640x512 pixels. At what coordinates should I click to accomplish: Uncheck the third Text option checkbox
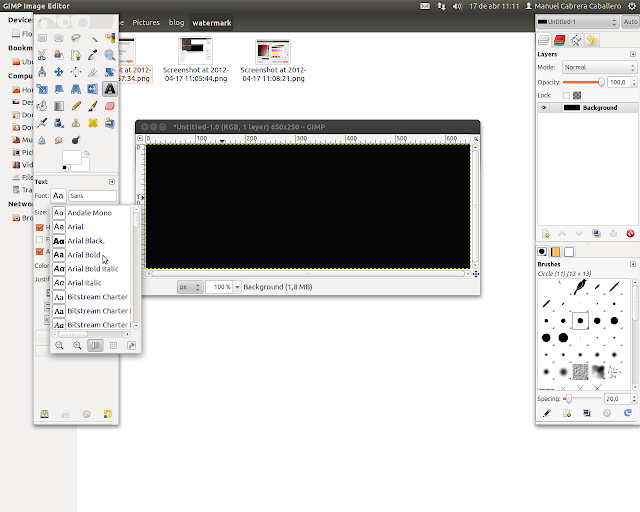[x=40, y=252]
